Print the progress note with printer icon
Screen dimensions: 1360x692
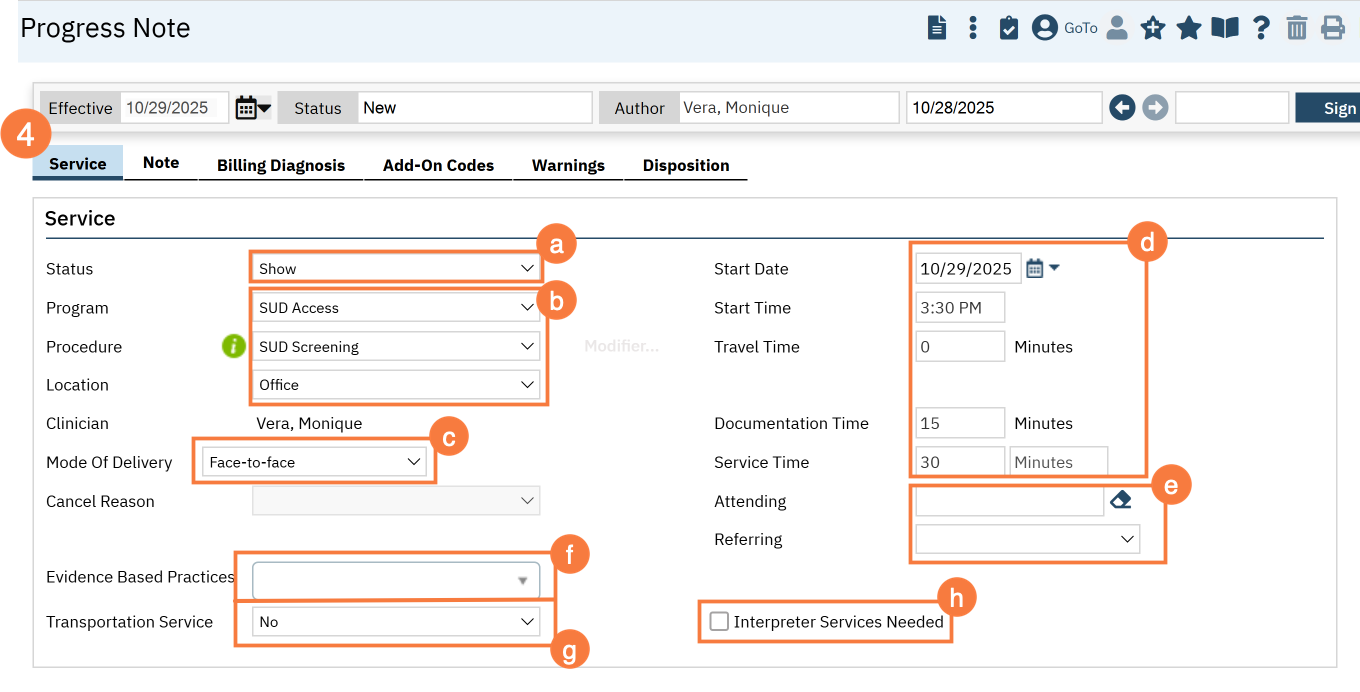(x=1333, y=28)
